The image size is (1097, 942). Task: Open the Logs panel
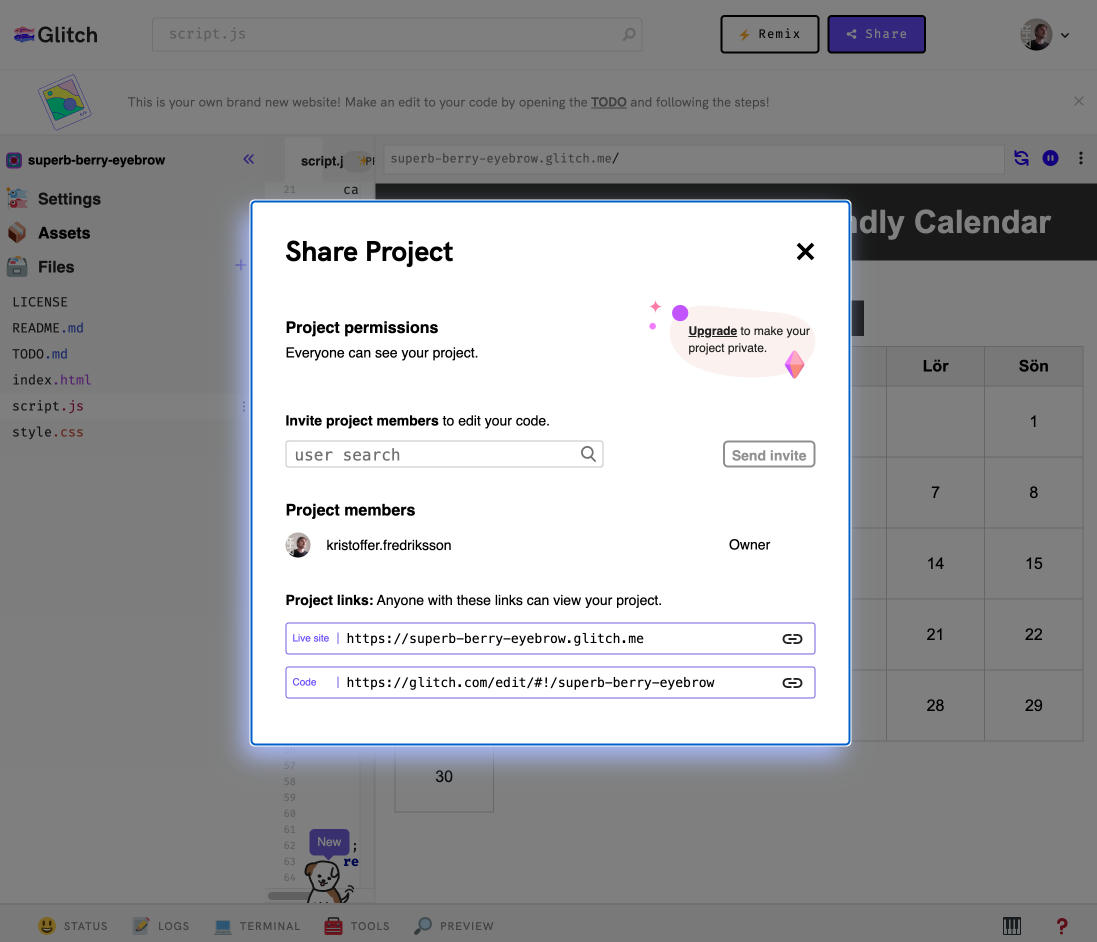point(161,926)
